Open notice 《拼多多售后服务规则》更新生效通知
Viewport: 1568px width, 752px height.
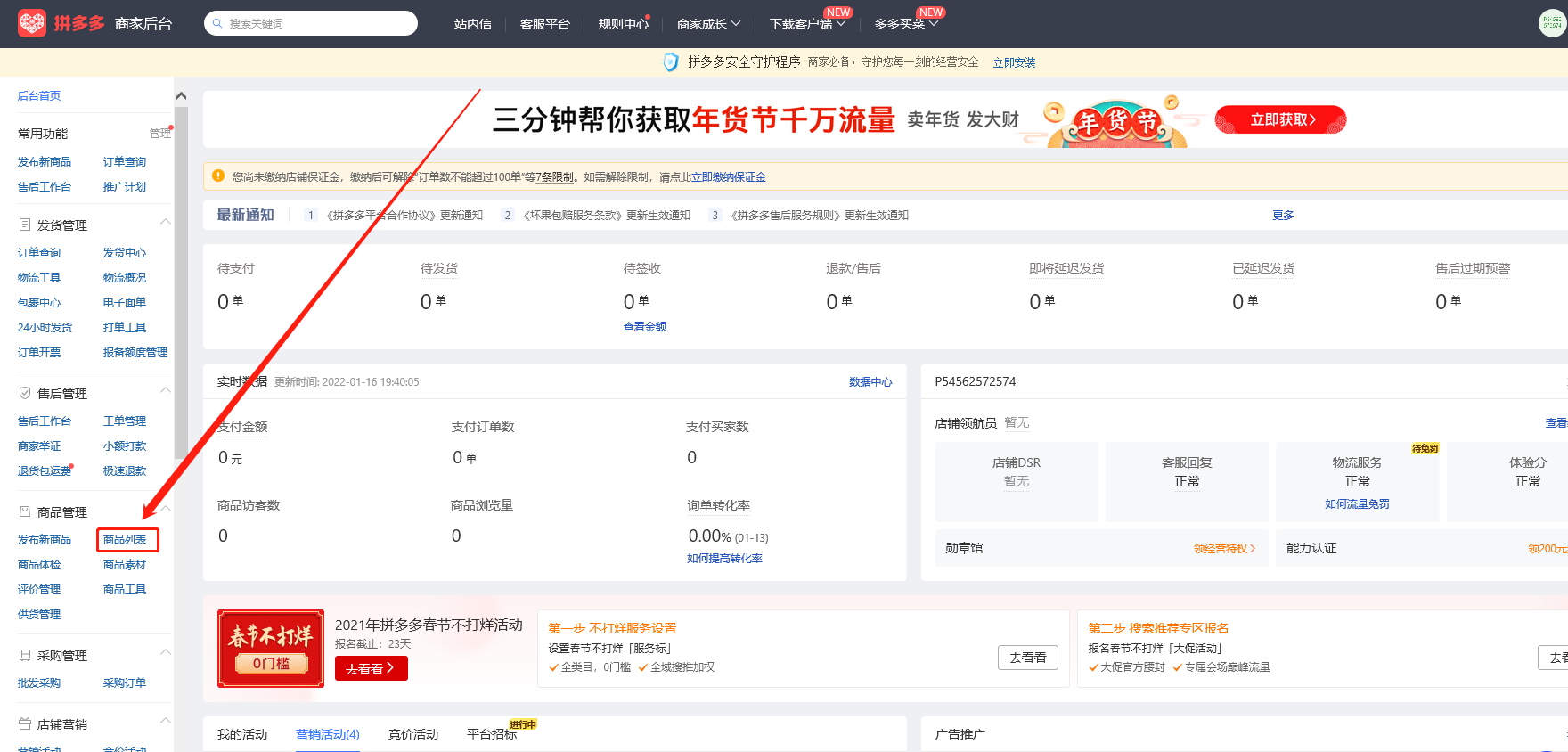(820, 216)
